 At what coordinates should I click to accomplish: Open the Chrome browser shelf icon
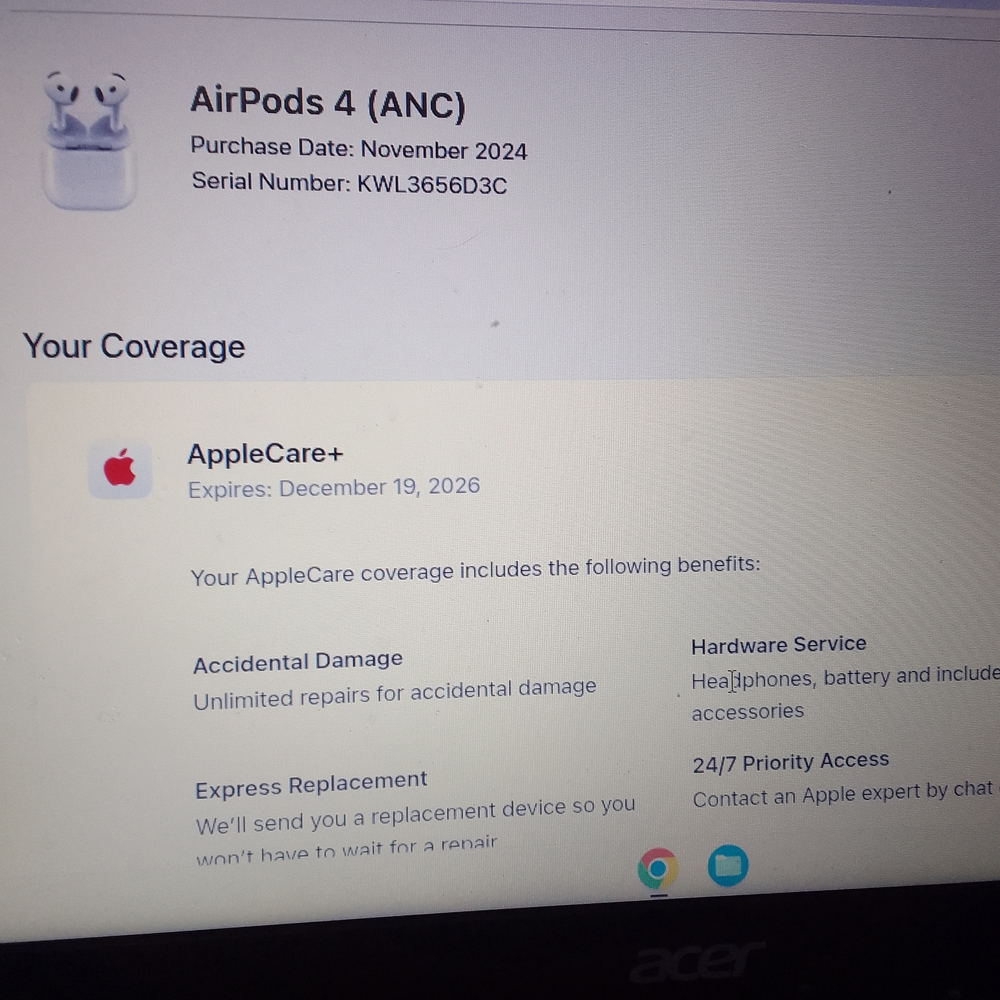click(658, 868)
